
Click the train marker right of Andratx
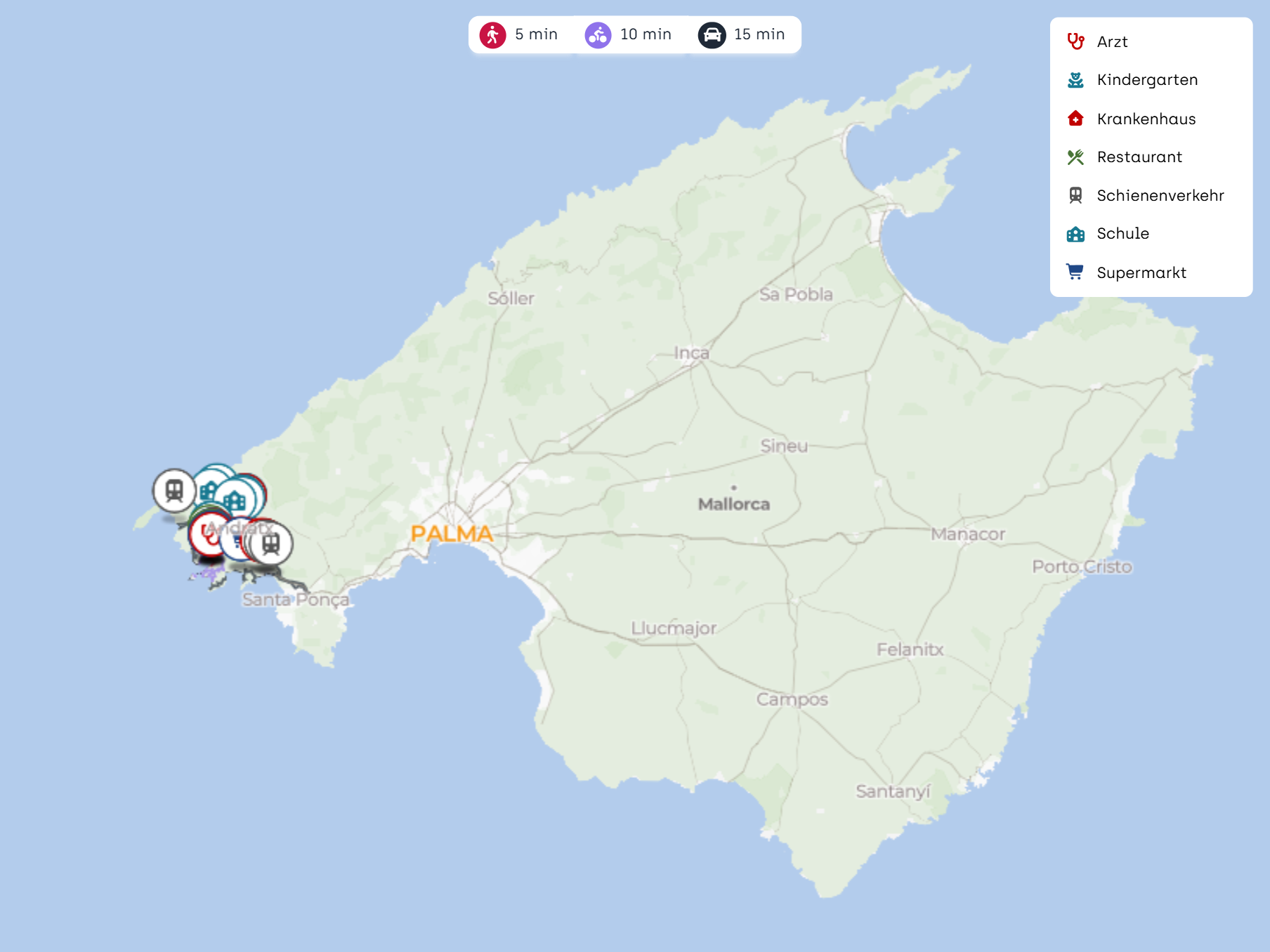click(271, 544)
